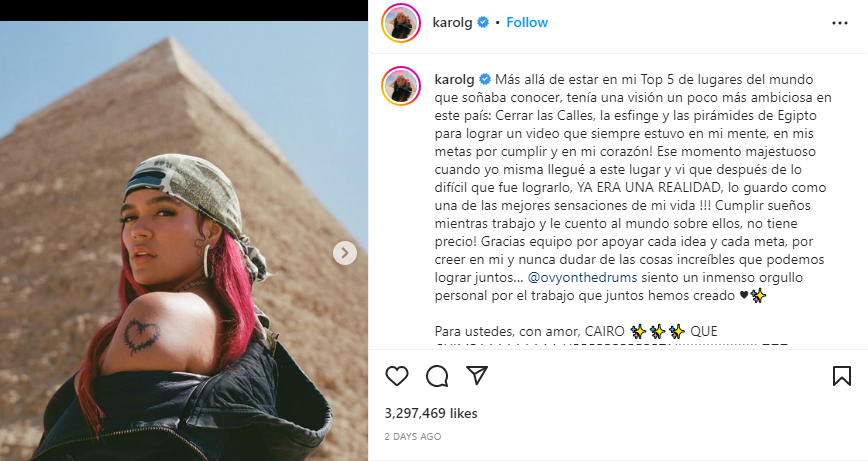Click the karolg username in the header

point(452,23)
